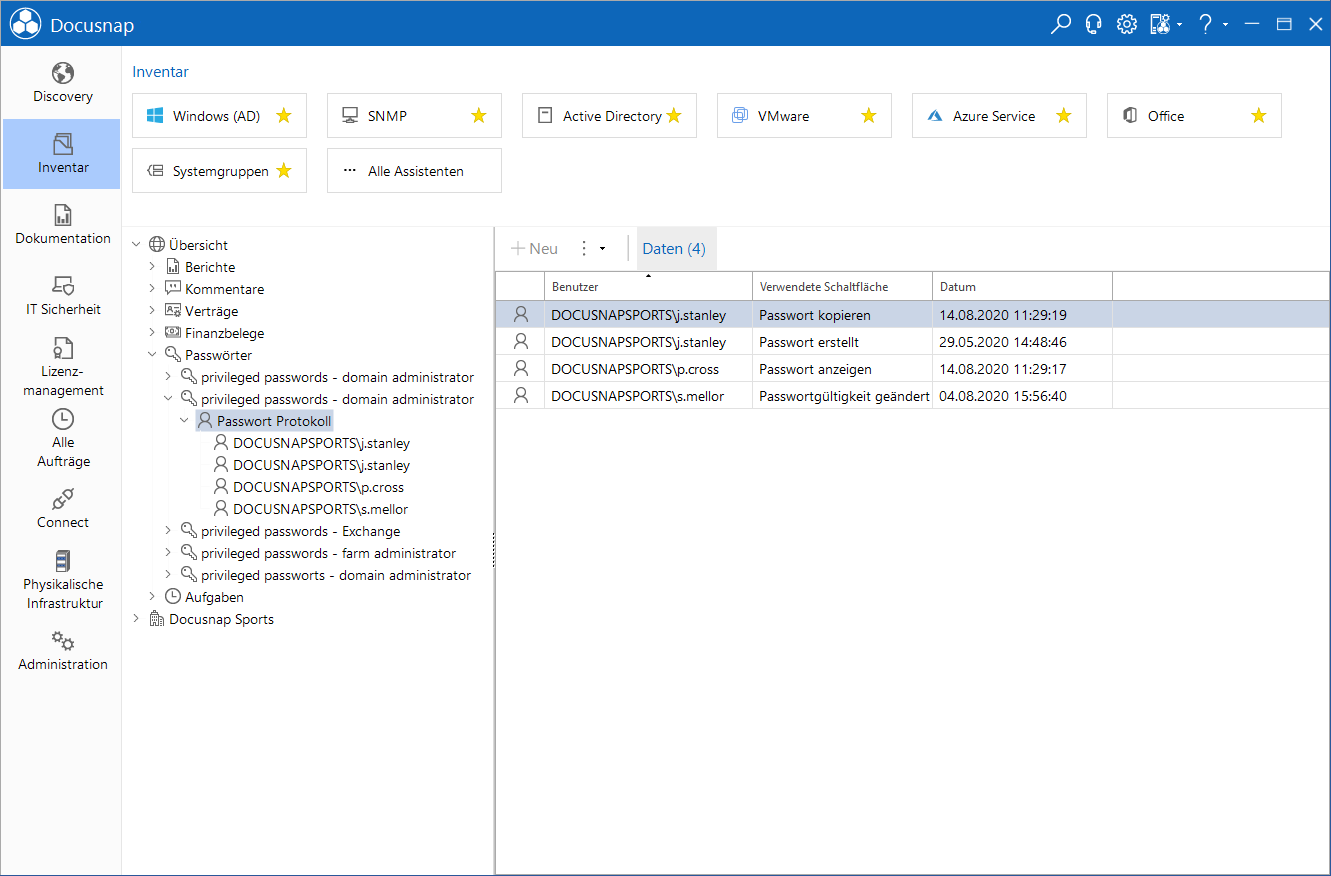Image resolution: width=1331 pixels, height=876 pixels.
Task: Select DOCUSNAPSPORTS\s.mellor in tree
Action: (320, 509)
